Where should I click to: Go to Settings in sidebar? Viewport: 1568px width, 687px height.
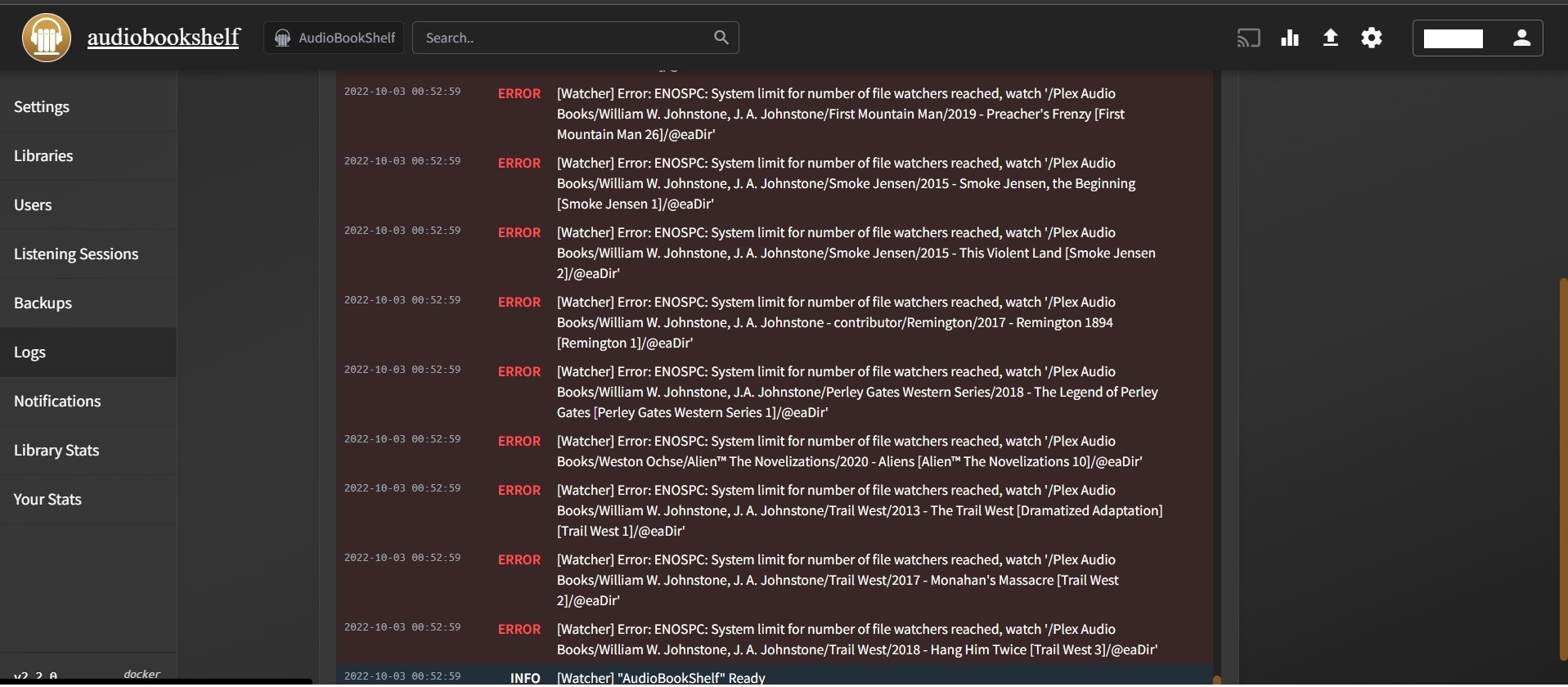click(x=88, y=107)
